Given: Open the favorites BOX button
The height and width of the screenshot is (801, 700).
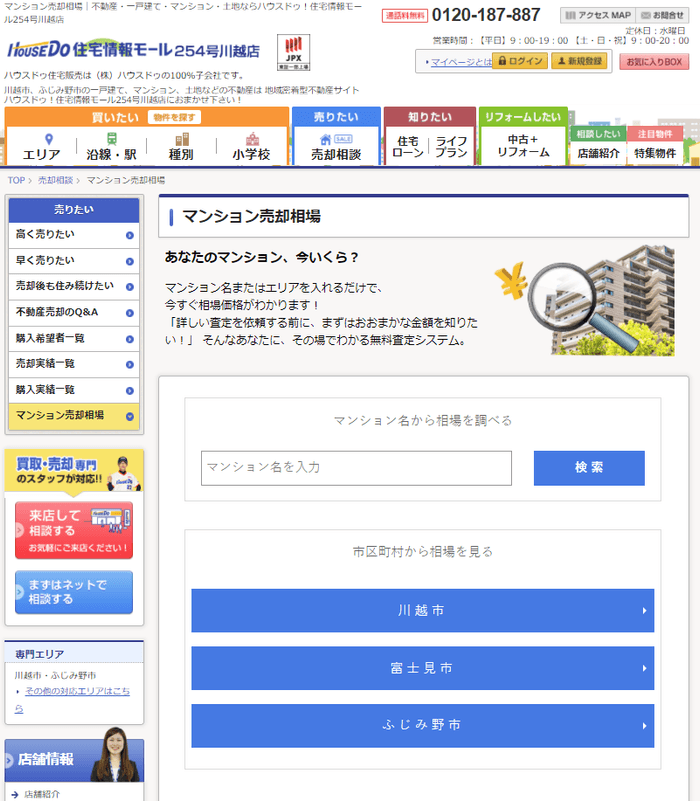Looking at the screenshot, I should click(x=654, y=61).
